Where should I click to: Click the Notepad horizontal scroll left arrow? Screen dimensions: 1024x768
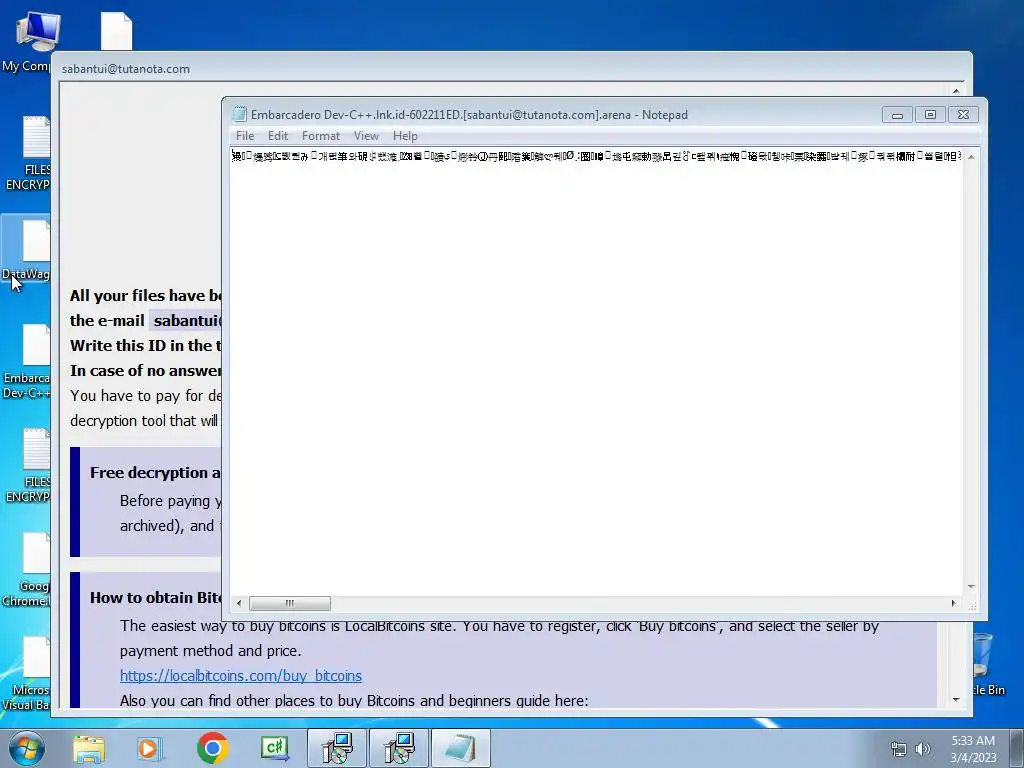click(x=239, y=603)
